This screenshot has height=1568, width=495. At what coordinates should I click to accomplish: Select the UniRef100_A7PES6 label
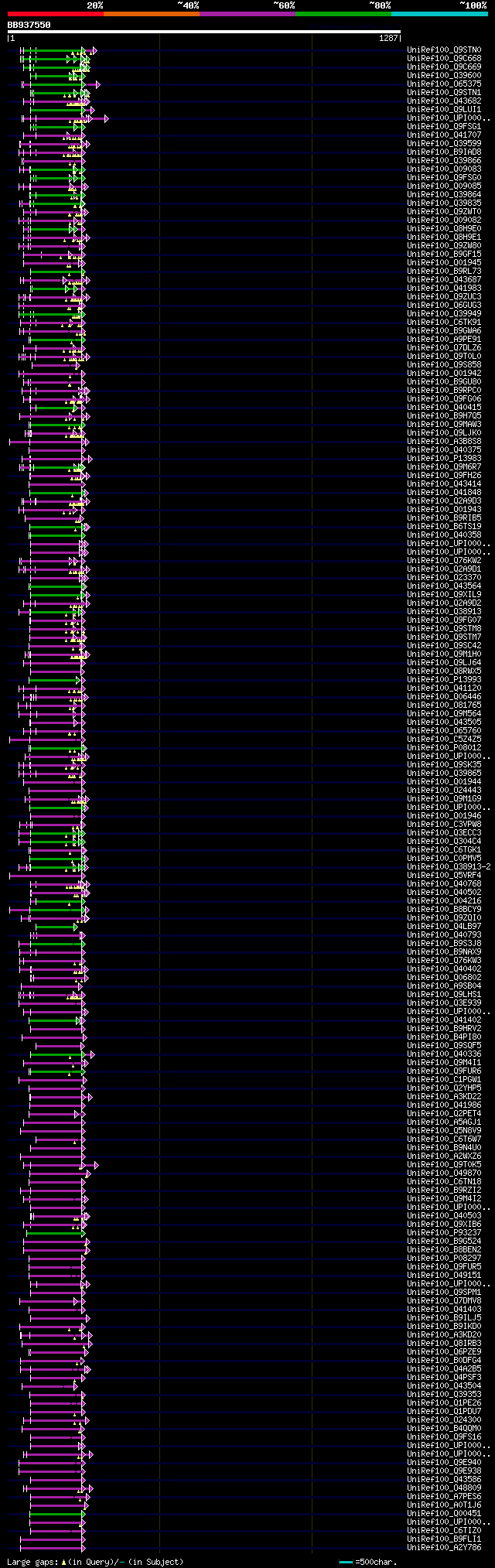coord(444,1497)
